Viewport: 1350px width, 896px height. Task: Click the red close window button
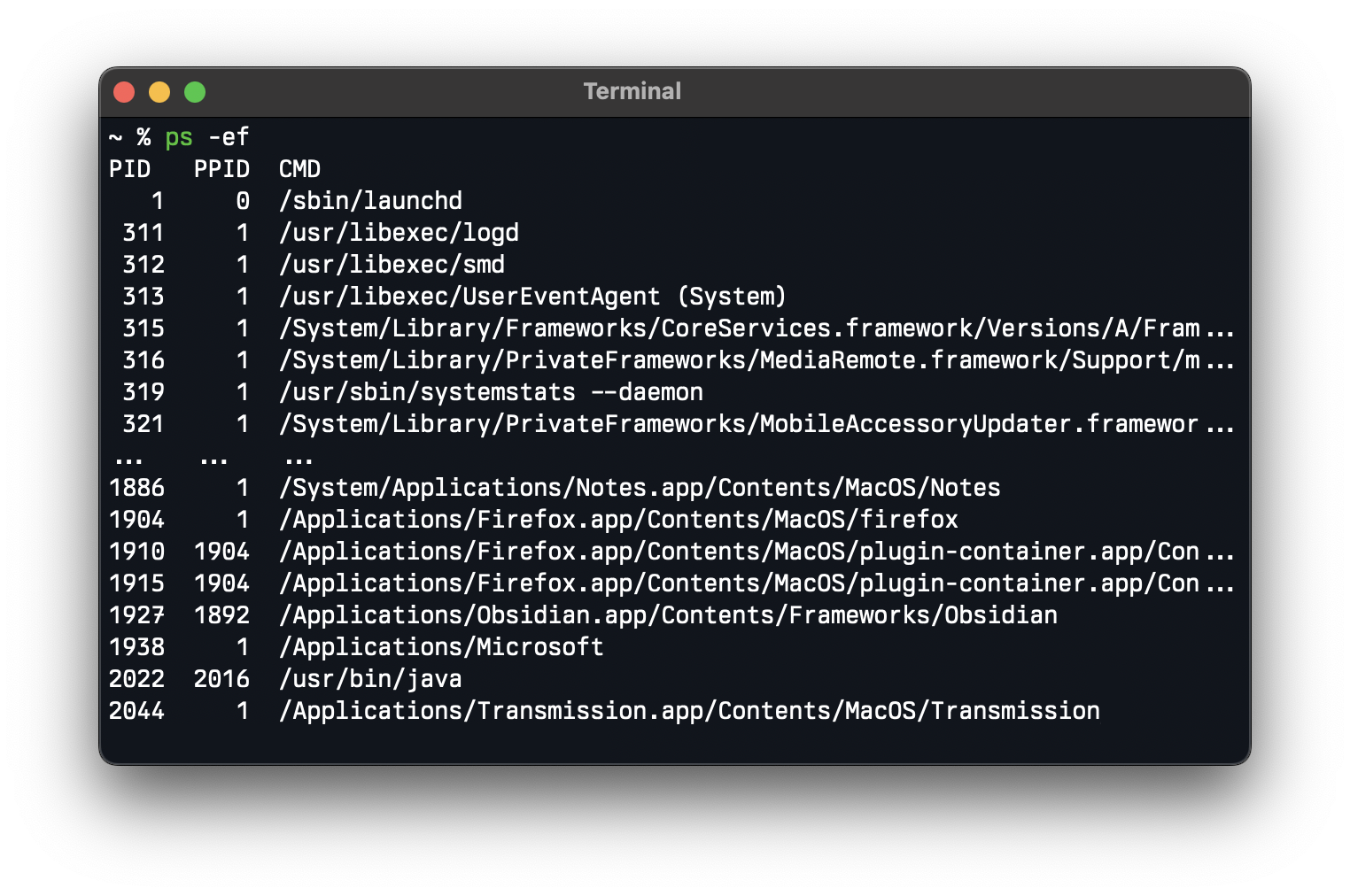(x=124, y=92)
